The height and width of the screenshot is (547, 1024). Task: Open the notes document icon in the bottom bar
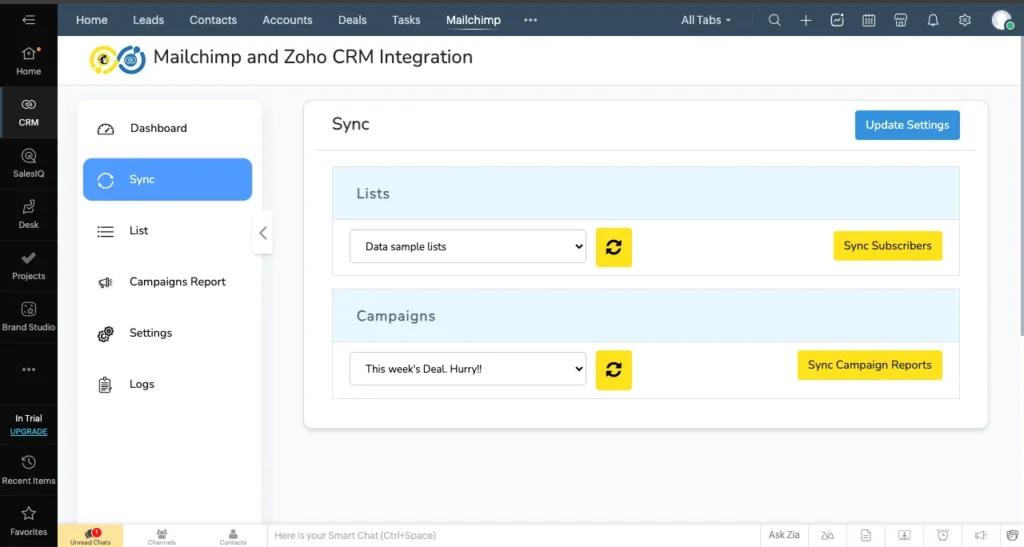pos(866,535)
